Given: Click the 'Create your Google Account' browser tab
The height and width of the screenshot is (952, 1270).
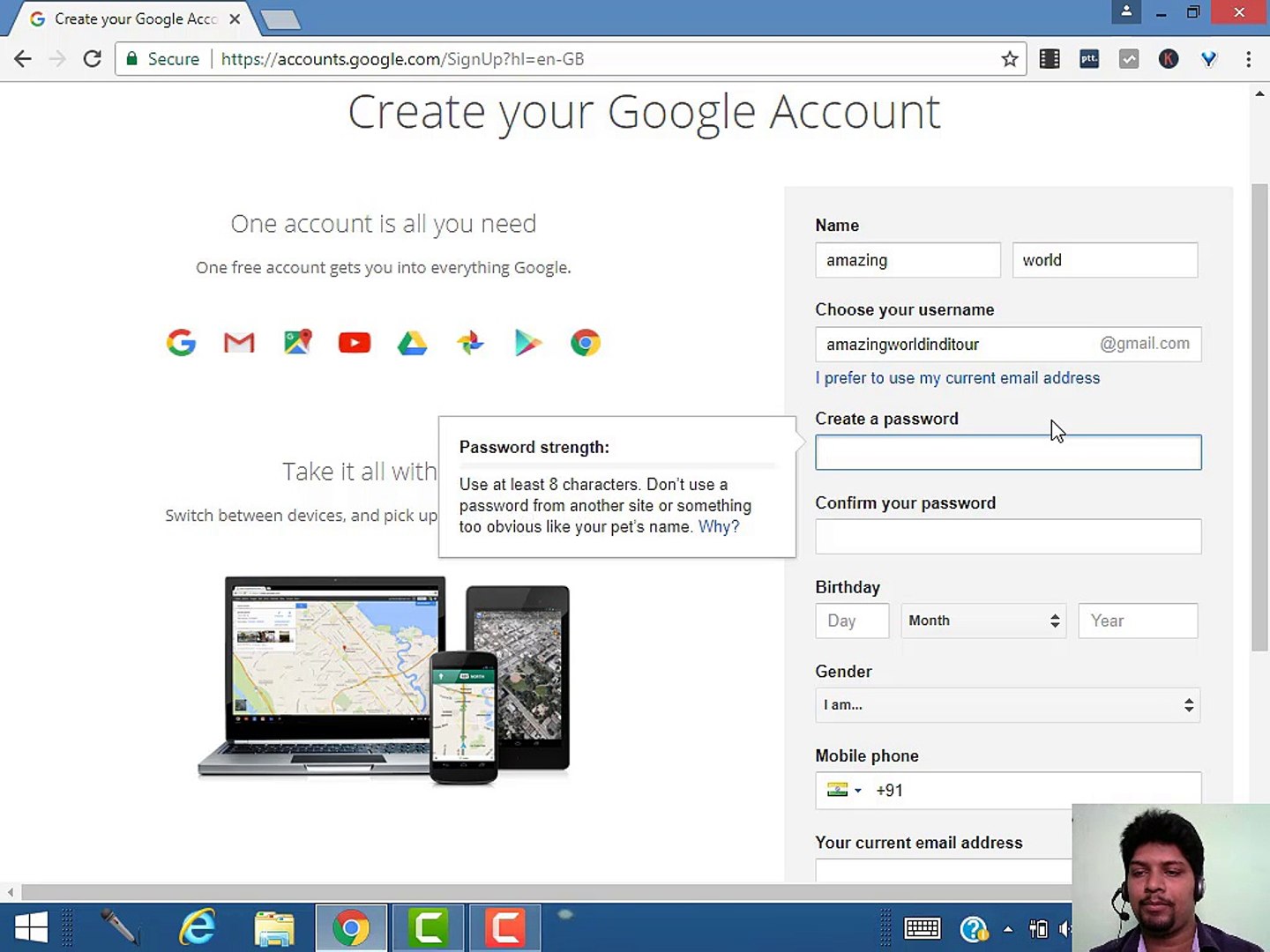Looking at the screenshot, I should pyautogui.click(x=132, y=19).
